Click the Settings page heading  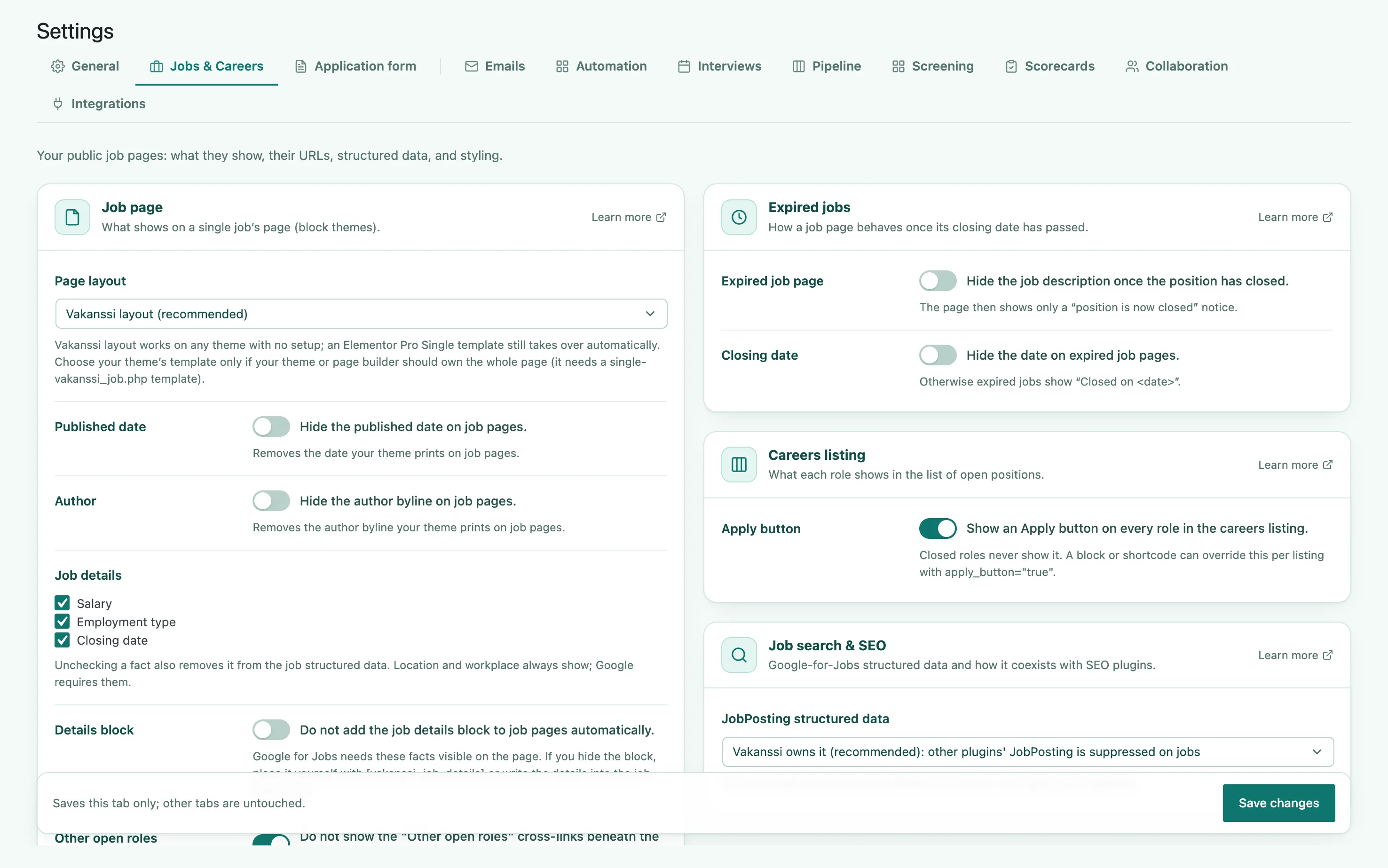(75, 31)
